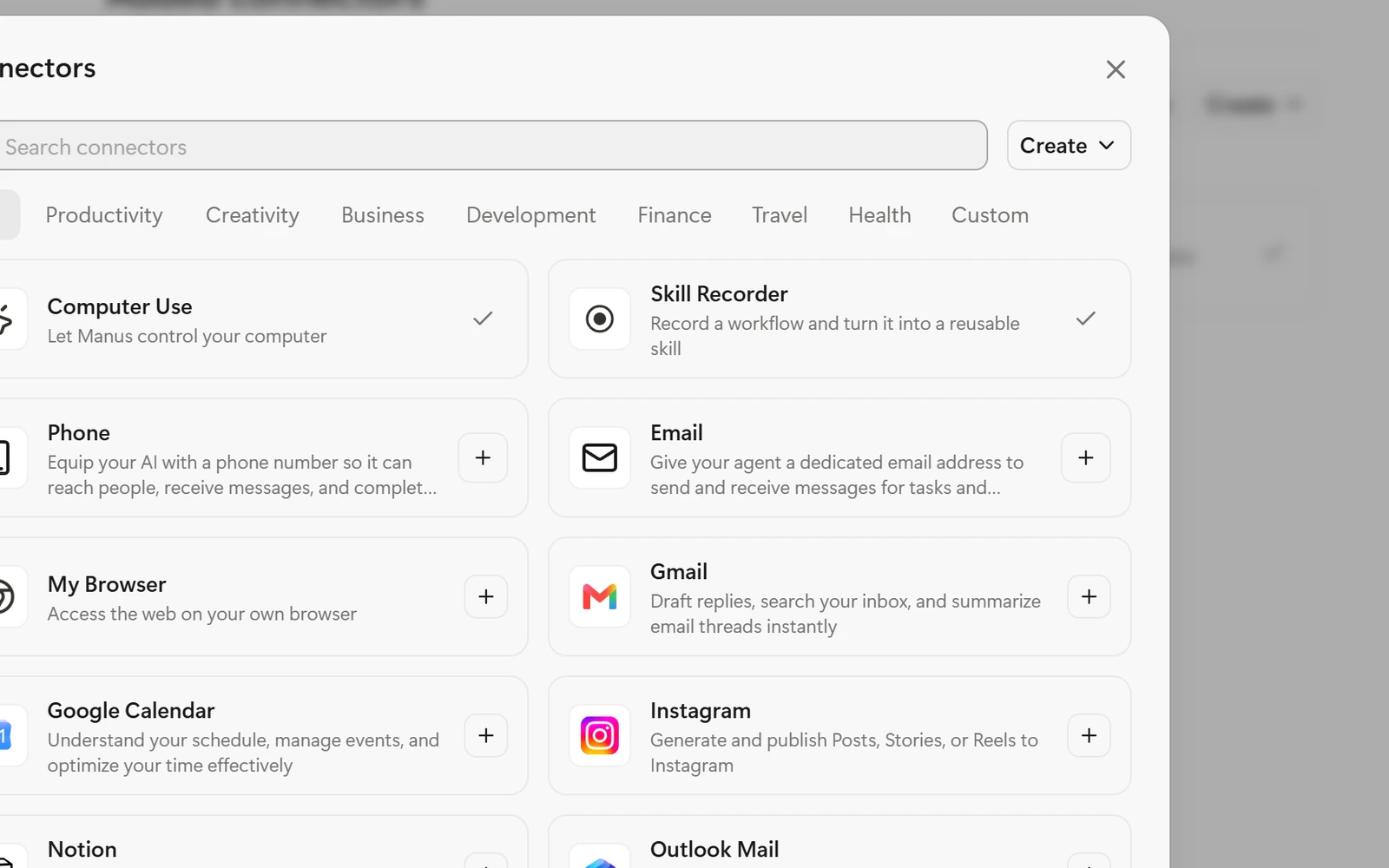Add the Email connector with plus
The width and height of the screenshot is (1389, 868).
click(1086, 457)
